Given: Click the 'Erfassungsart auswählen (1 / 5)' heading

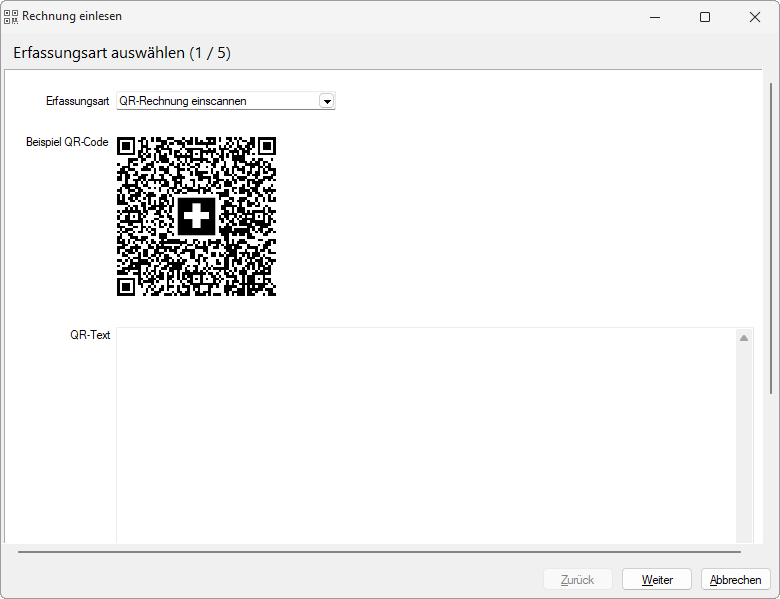Looking at the screenshot, I should pyautogui.click(x=122, y=53).
